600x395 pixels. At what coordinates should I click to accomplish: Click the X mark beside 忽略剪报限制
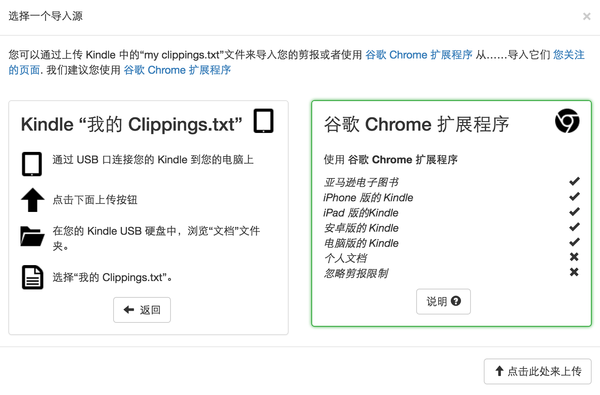click(574, 272)
